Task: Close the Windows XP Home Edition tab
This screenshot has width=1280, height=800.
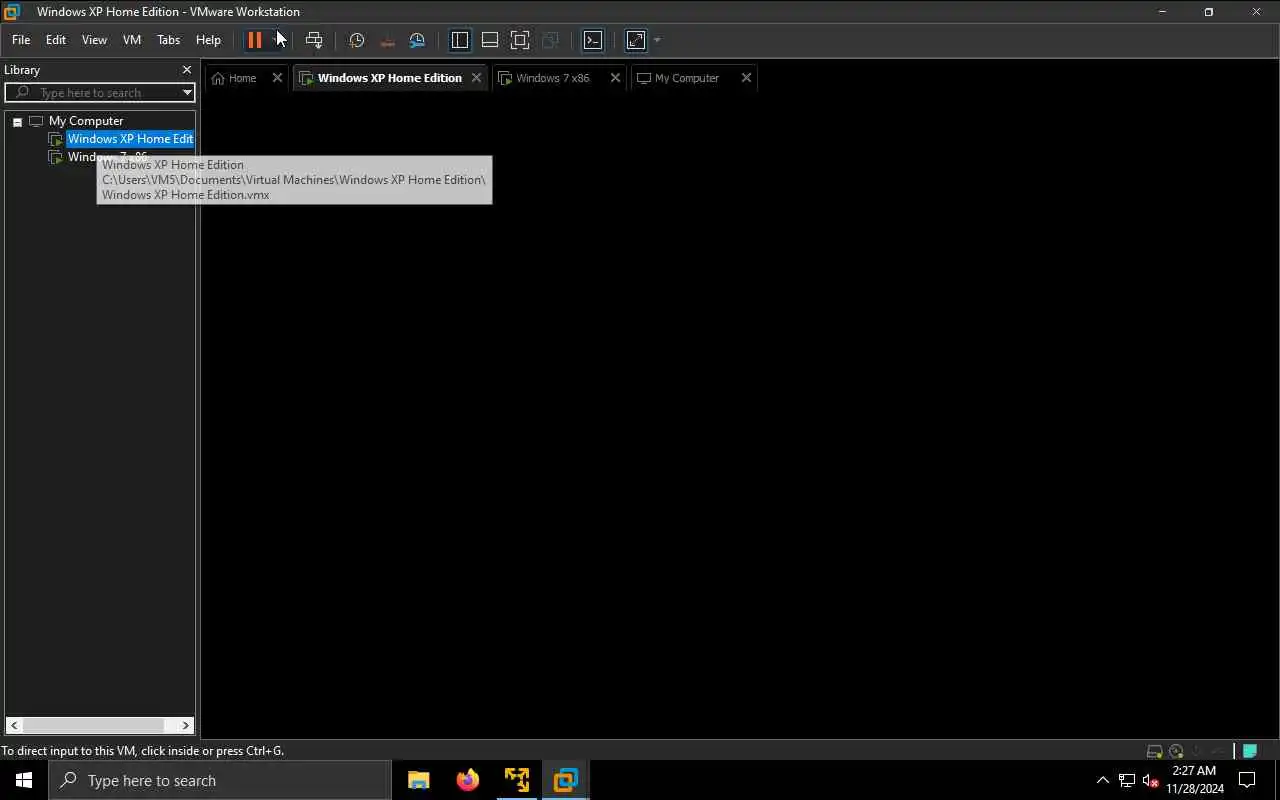Action: 476,78
